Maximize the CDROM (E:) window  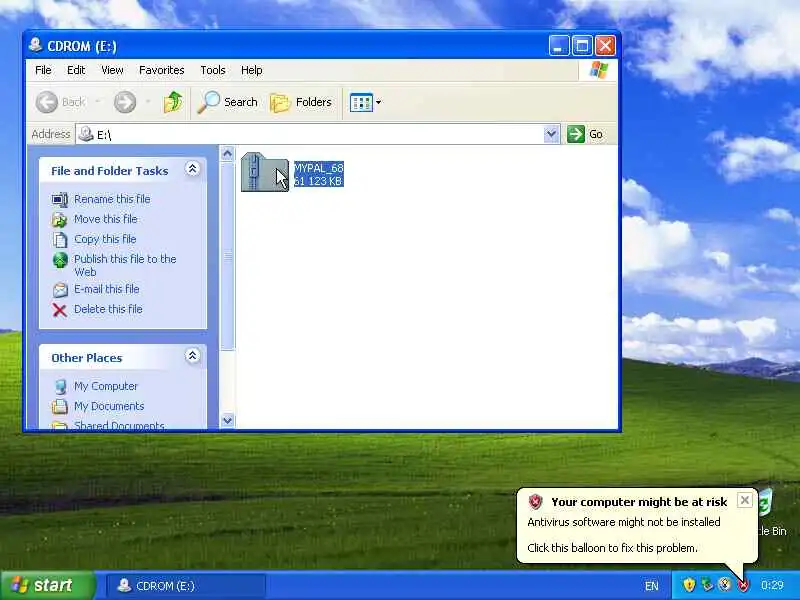(x=582, y=46)
